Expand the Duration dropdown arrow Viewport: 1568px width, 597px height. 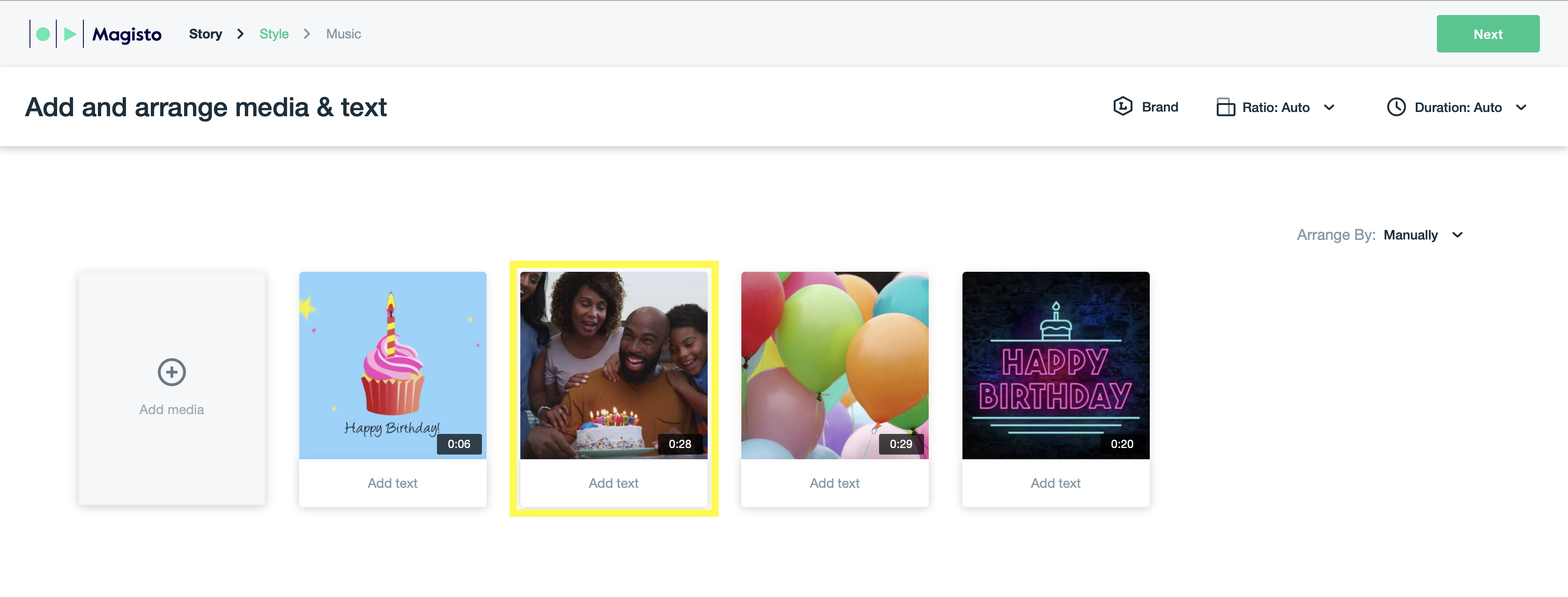point(1521,108)
